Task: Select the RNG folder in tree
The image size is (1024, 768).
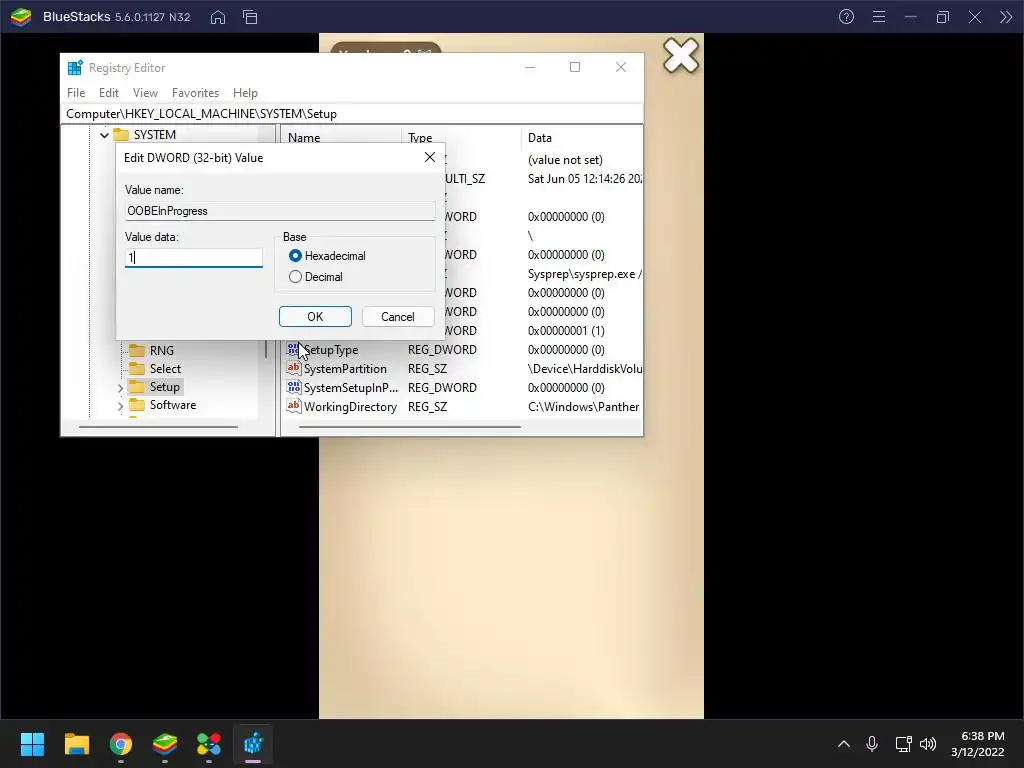Action: coord(161,351)
